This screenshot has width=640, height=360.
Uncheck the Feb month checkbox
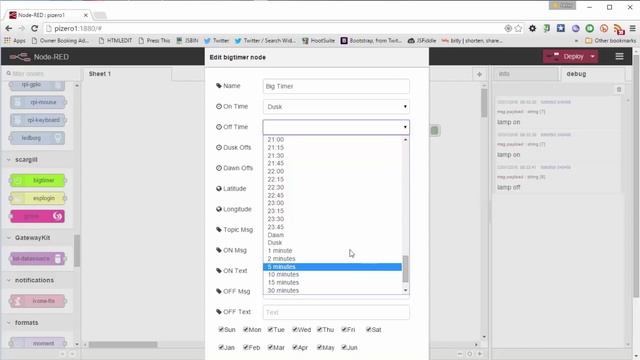pyautogui.click(x=245, y=347)
